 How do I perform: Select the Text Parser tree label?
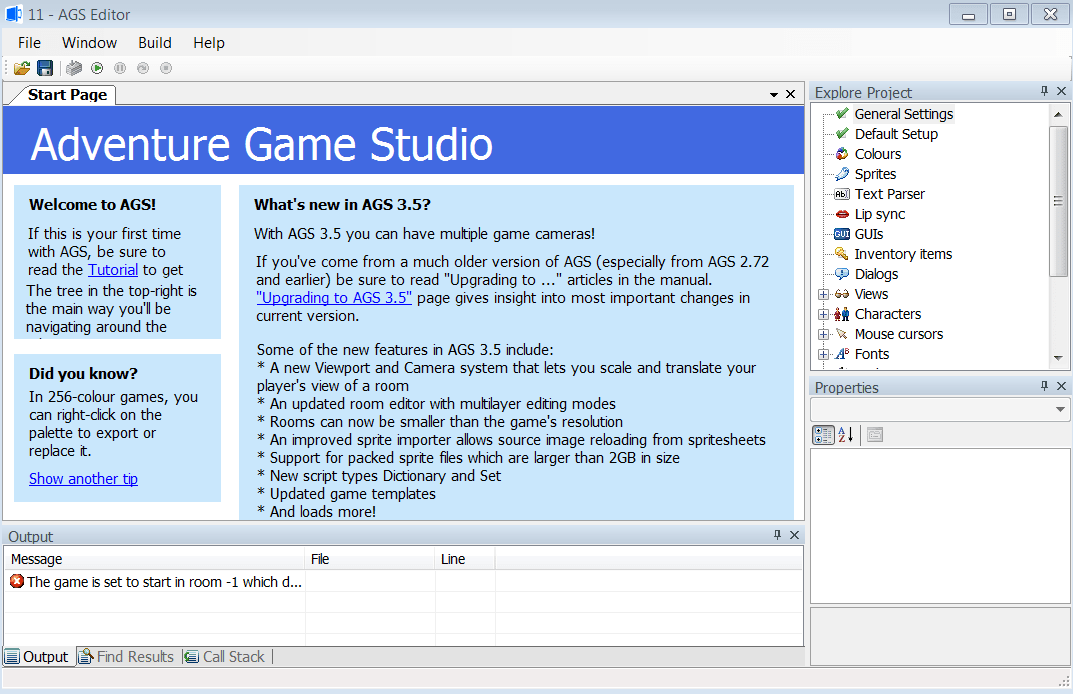[890, 194]
